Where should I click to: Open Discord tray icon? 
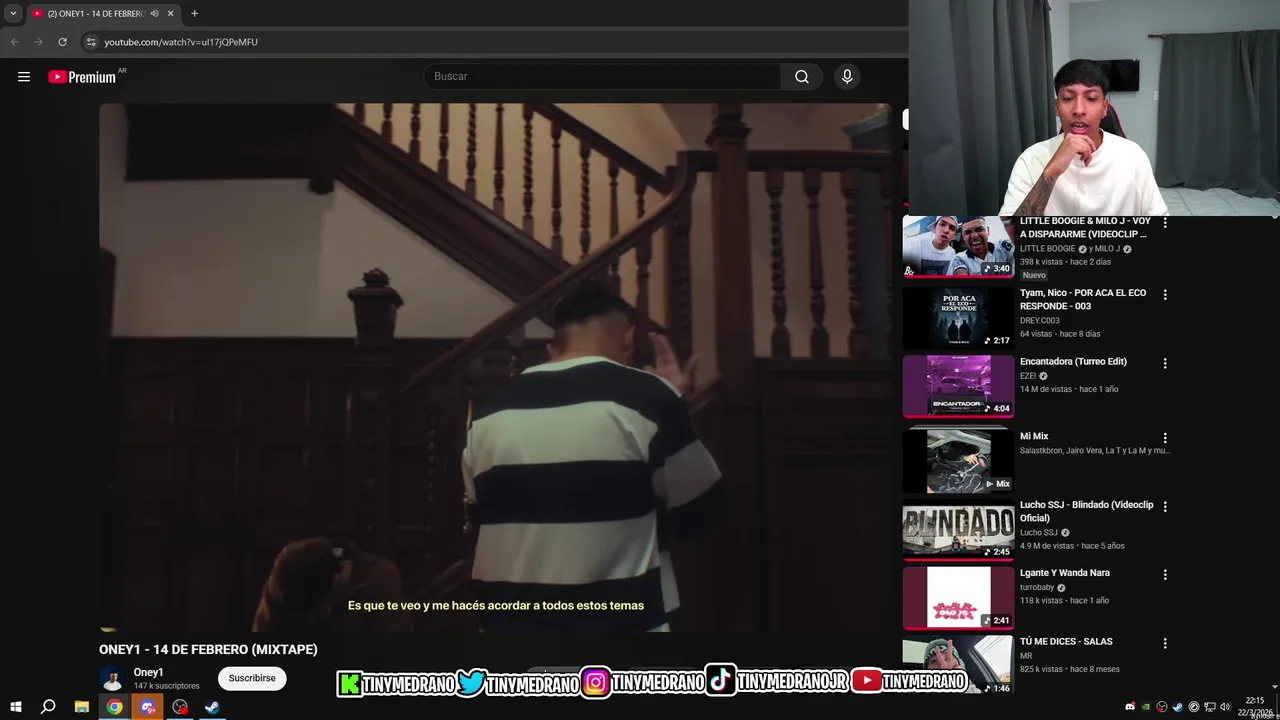coord(1130,707)
